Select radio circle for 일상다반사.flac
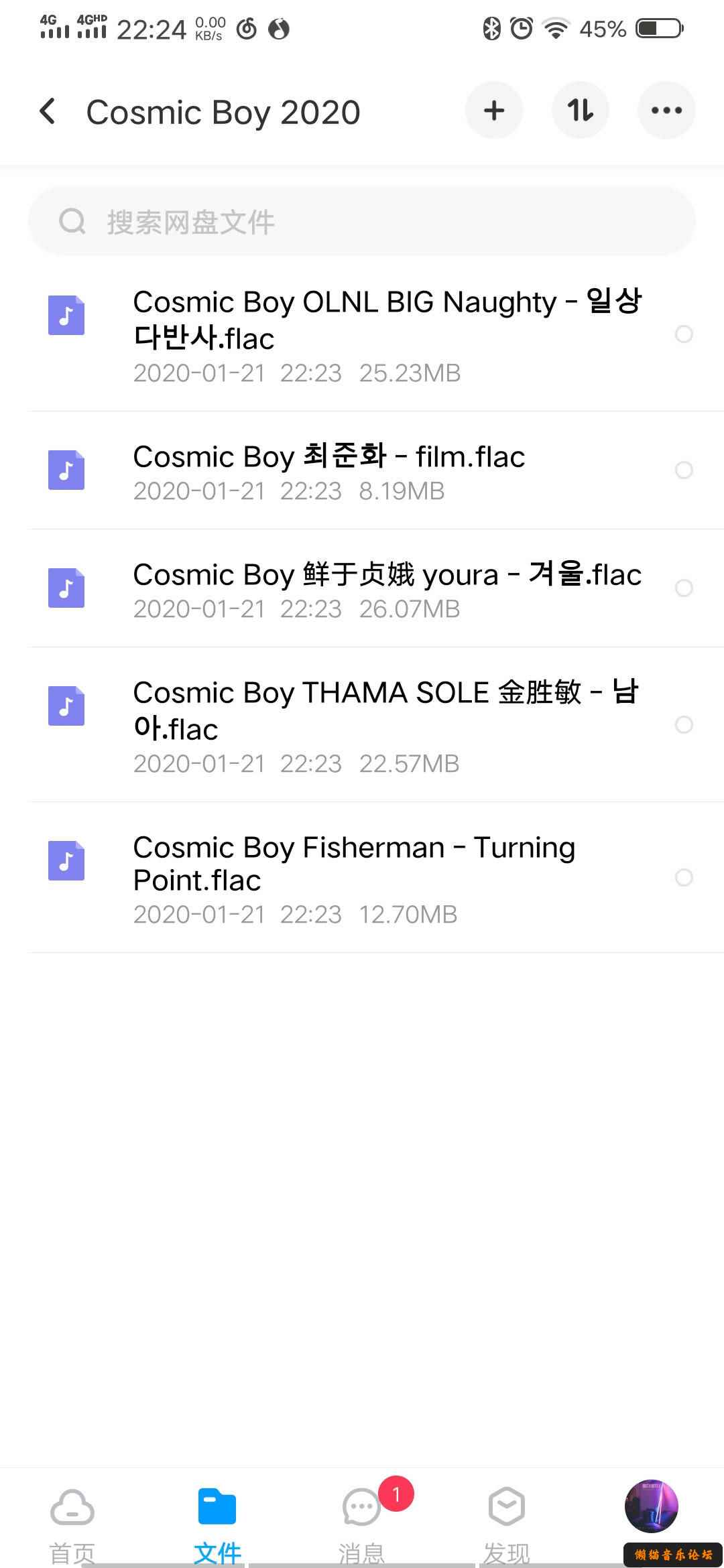This screenshot has width=724, height=1568. tap(684, 334)
